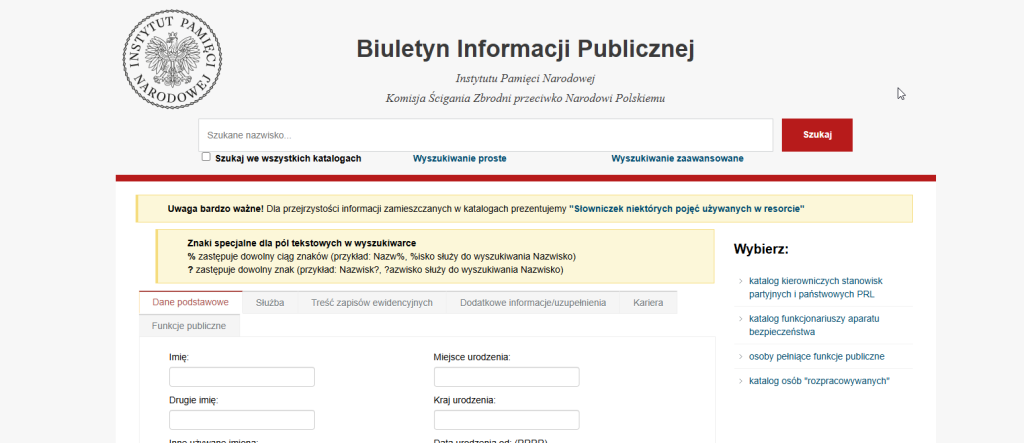Click the red Szukaj button
Viewport: 1024px width, 443px height.
[x=817, y=135]
